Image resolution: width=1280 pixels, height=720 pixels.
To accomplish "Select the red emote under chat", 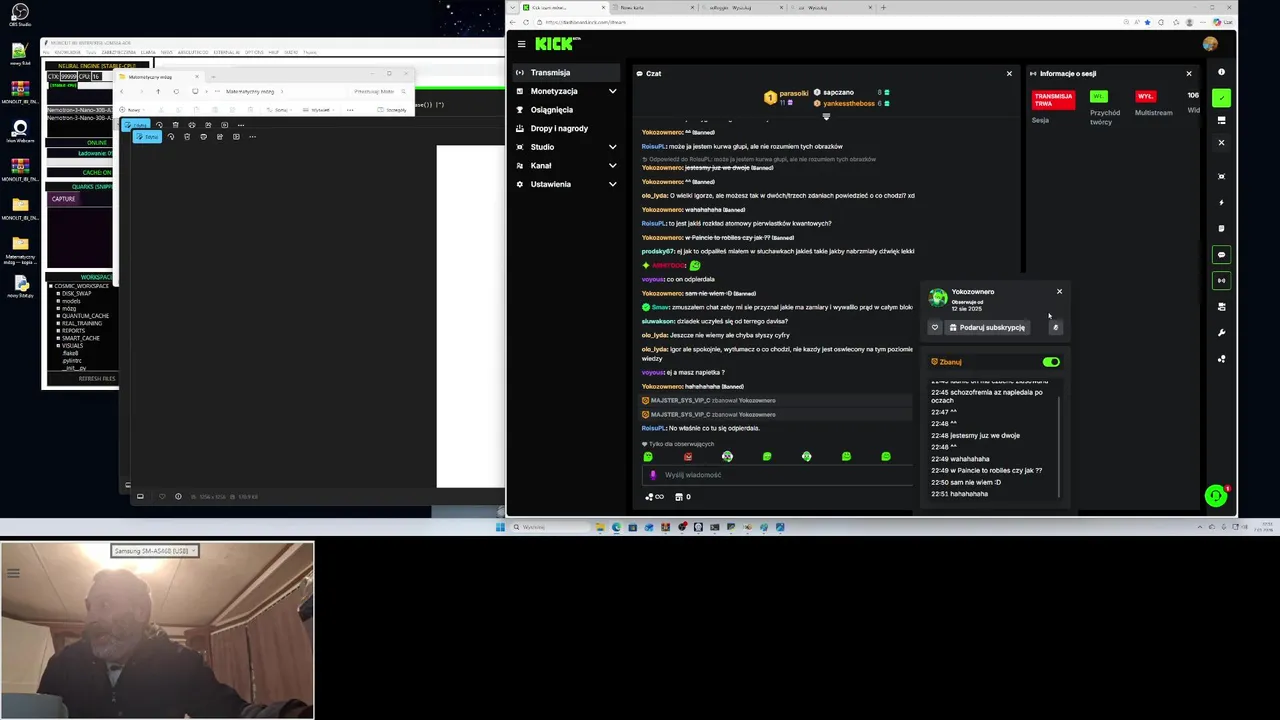I will point(688,456).
